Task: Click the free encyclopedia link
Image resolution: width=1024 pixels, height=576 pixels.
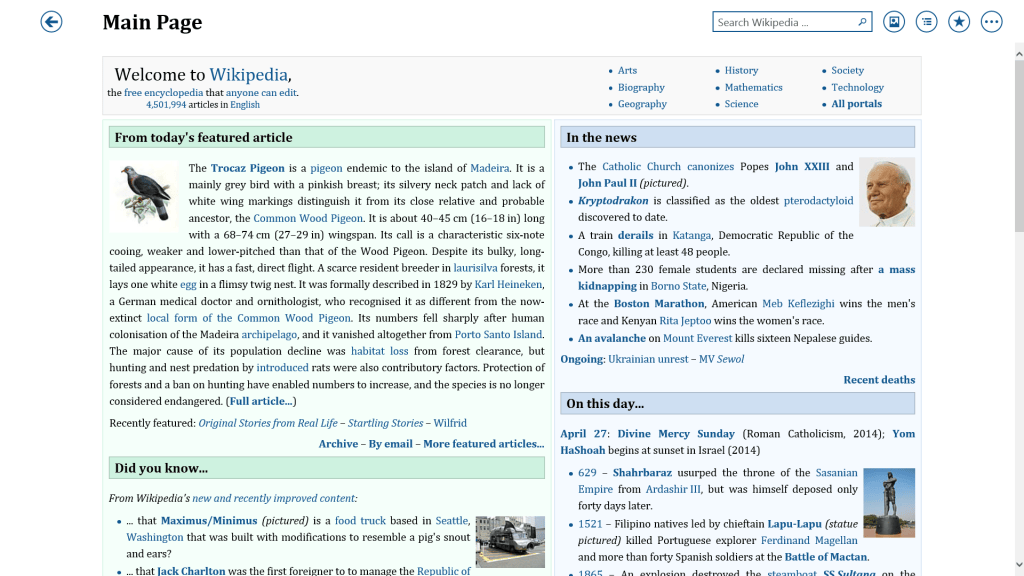Action: [163, 93]
